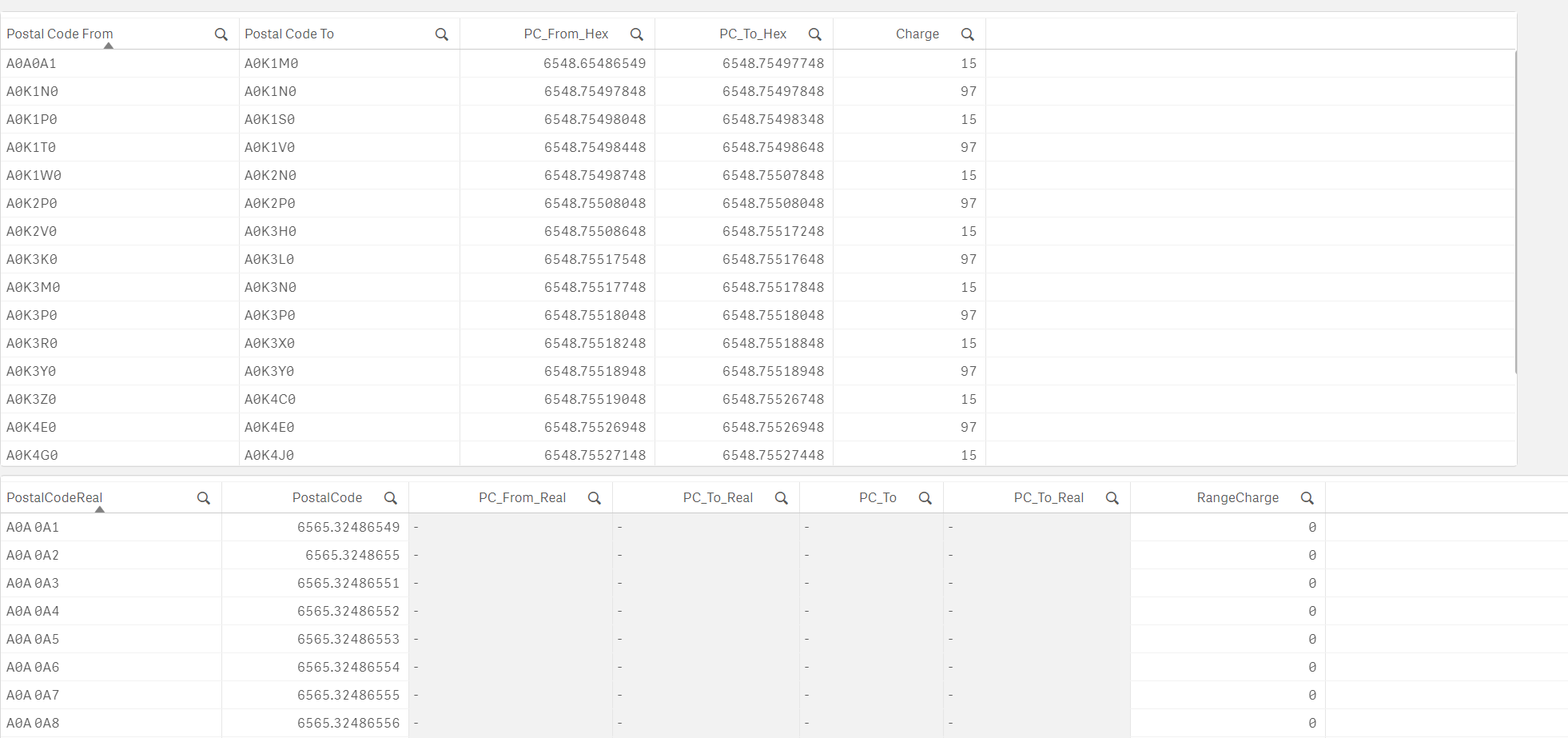
Task: Sort by the PC_To column header
Action: [877, 497]
